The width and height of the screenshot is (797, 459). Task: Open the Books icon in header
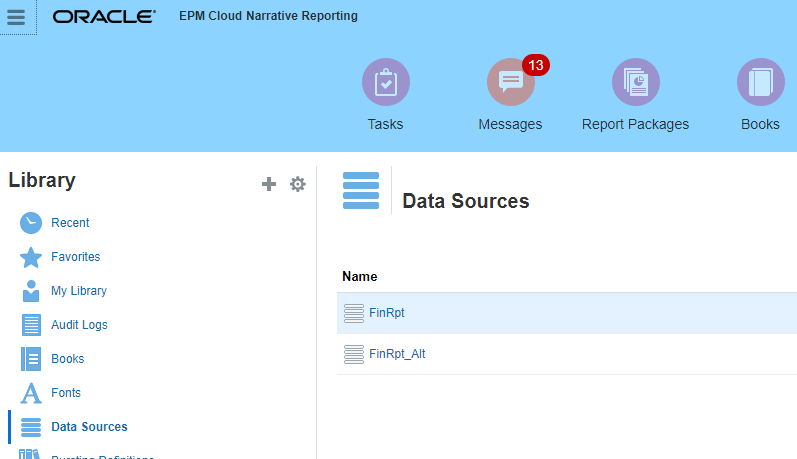pos(760,83)
